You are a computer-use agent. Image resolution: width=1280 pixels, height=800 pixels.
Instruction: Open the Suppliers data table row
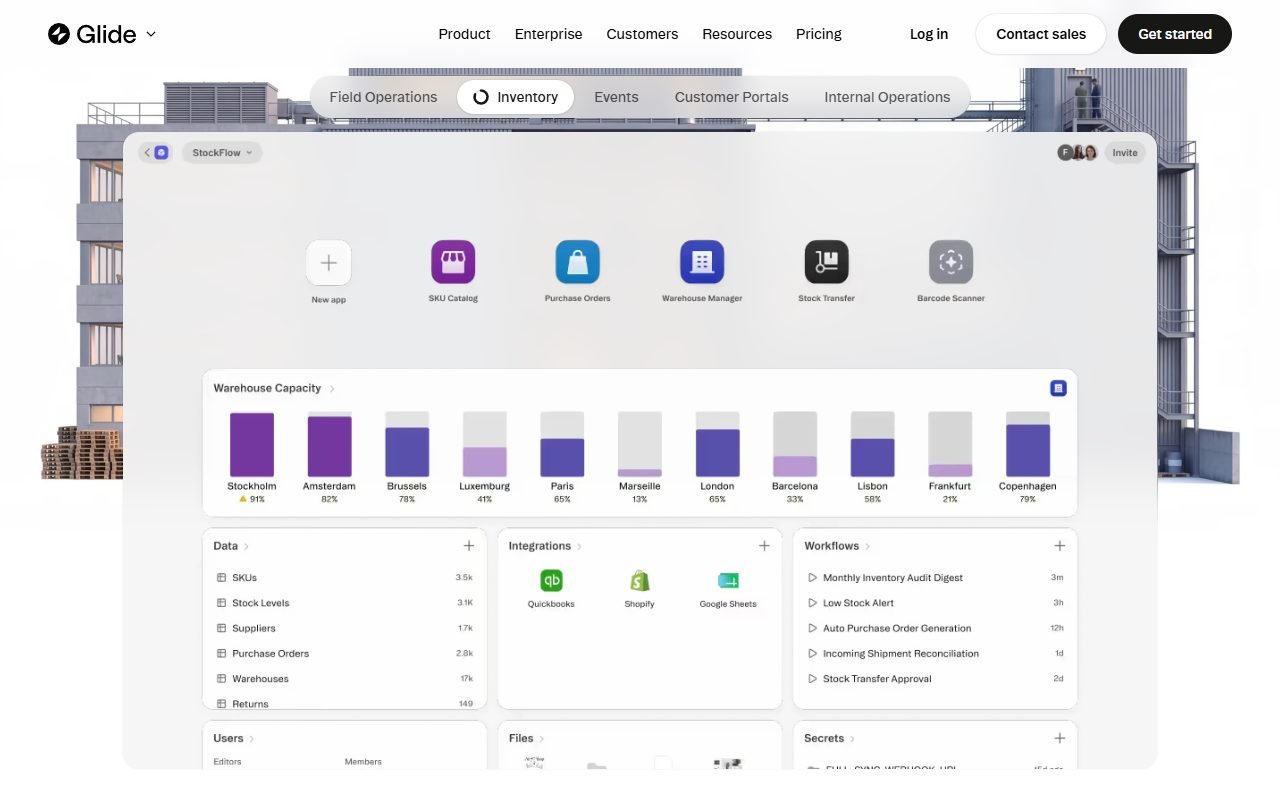(345, 628)
